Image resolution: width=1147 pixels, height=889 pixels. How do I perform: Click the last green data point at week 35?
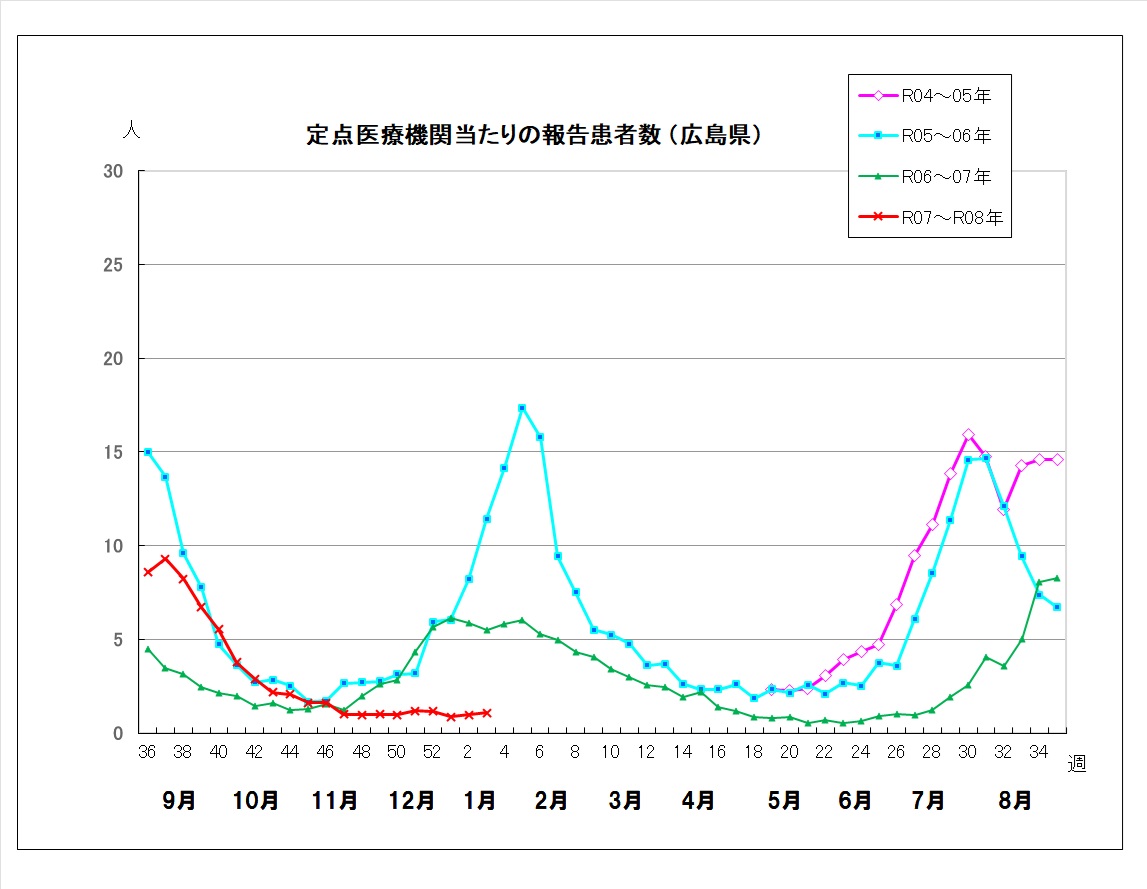[x=1057, y=578]
